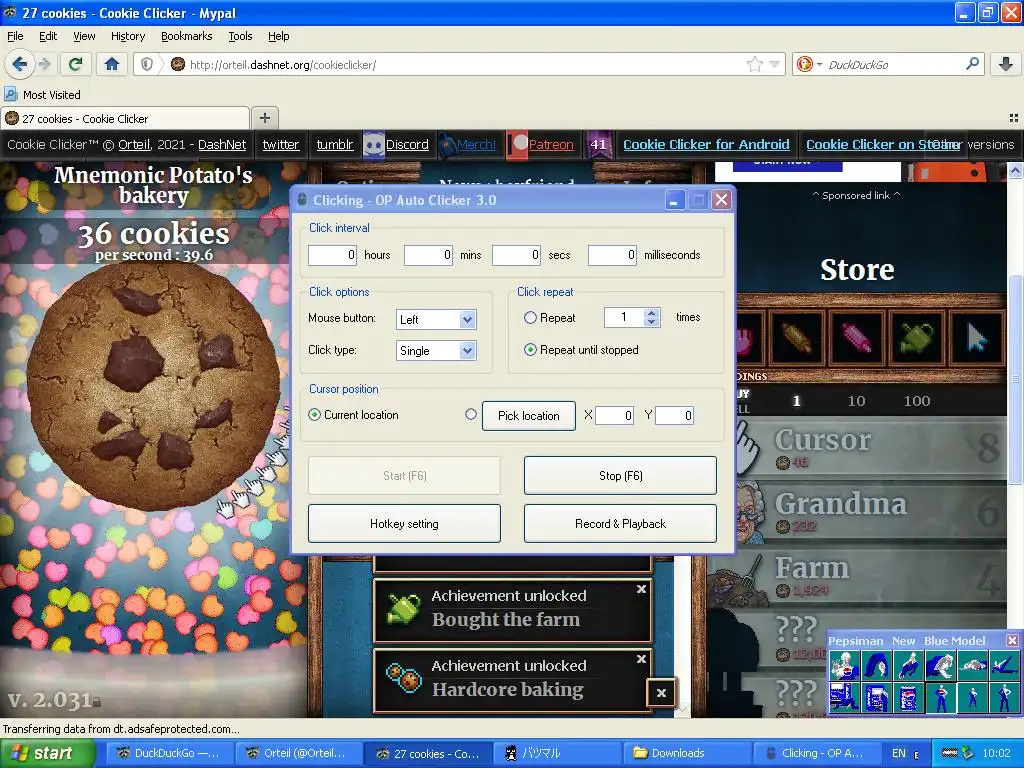Viewport: 1024px width, 768px height.
Task: Open the History menu
Action: [x=128, y=36]
